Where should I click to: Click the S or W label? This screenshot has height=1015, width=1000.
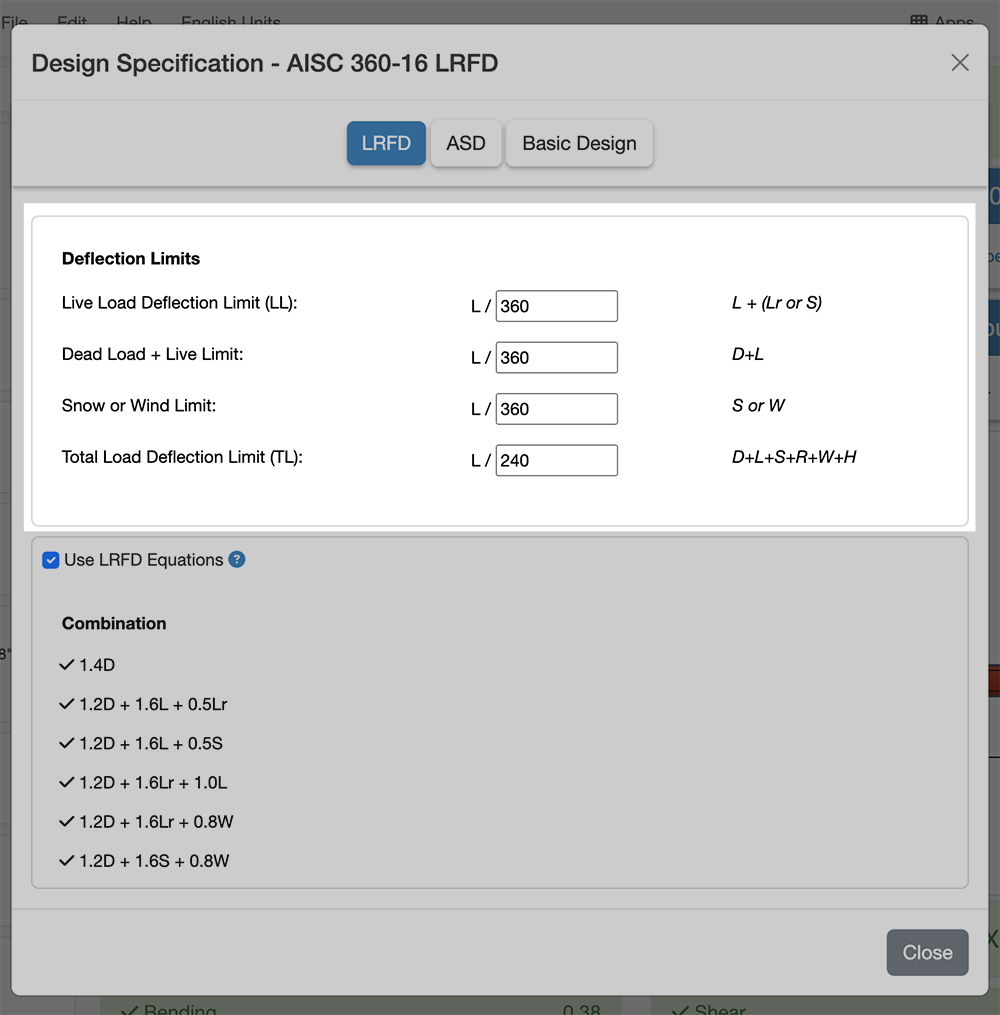tap(758, 406)
